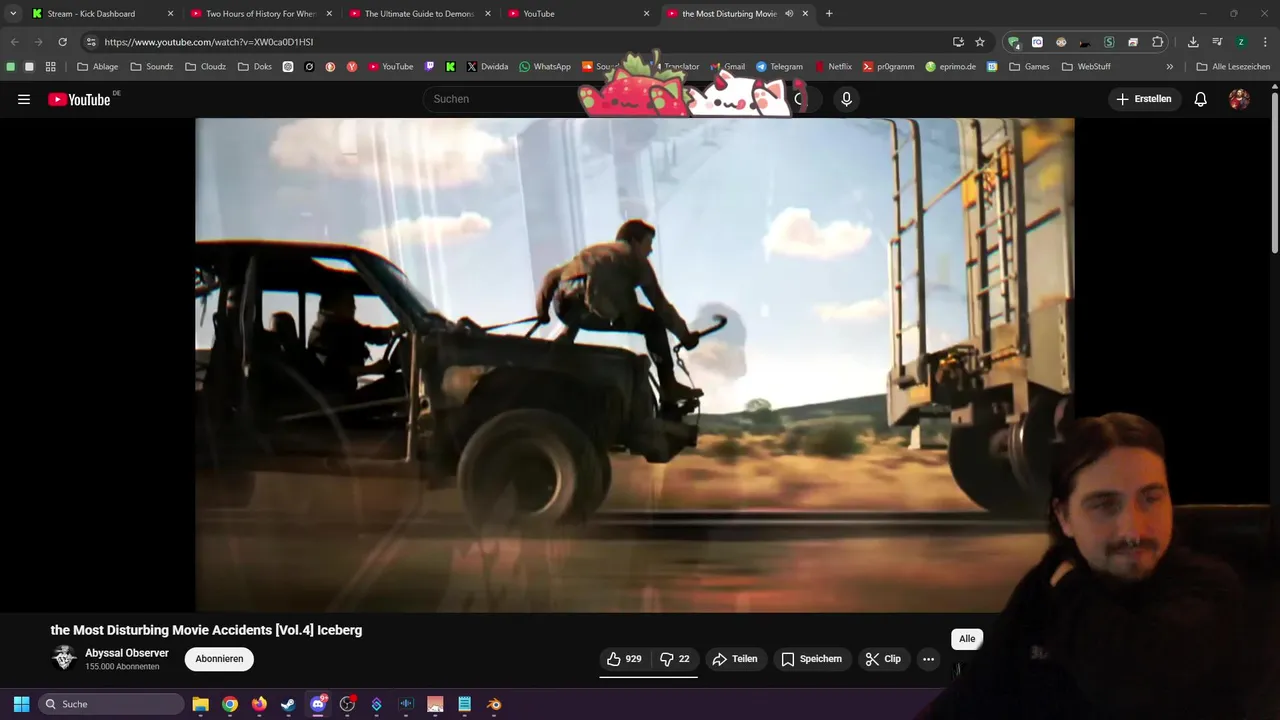Open Steam from the taskbar

[x=288, y=704]
